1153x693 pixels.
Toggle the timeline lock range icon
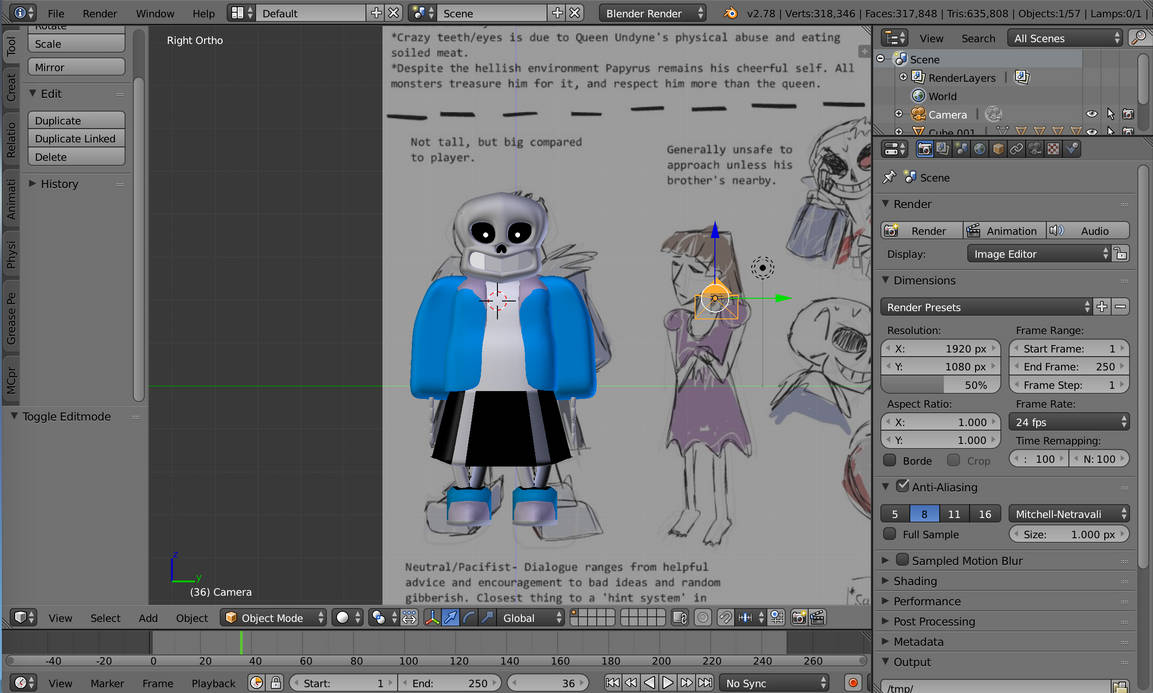click(x=276, y=683)
